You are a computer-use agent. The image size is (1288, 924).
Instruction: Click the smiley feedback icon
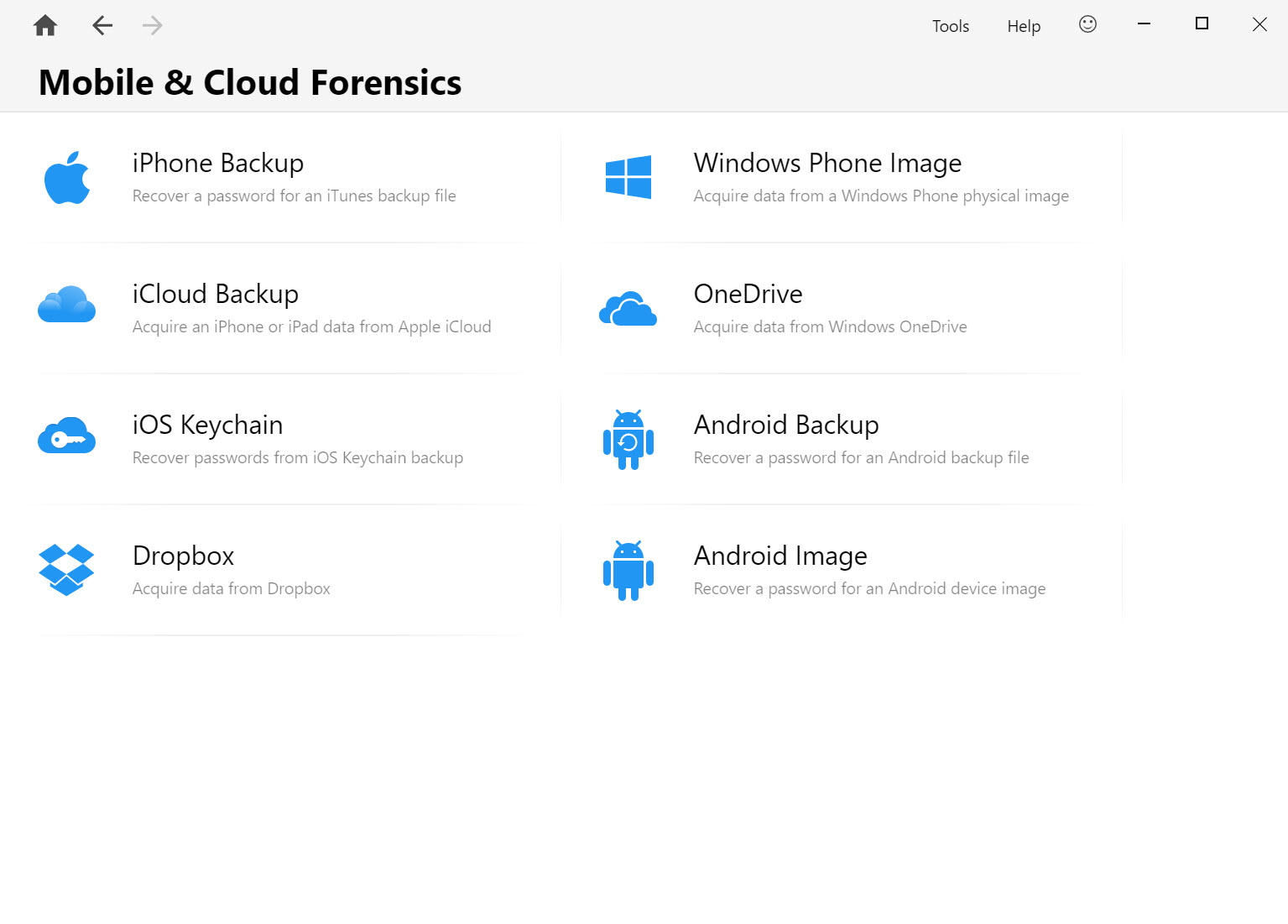click(x=1087, y=24)
